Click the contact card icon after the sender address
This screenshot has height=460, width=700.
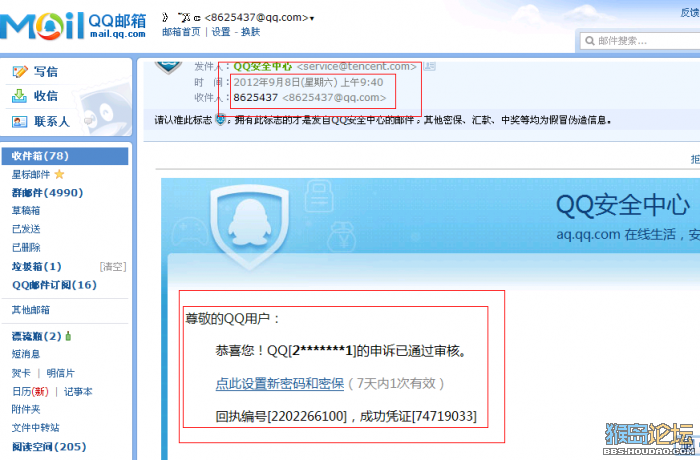429,66
